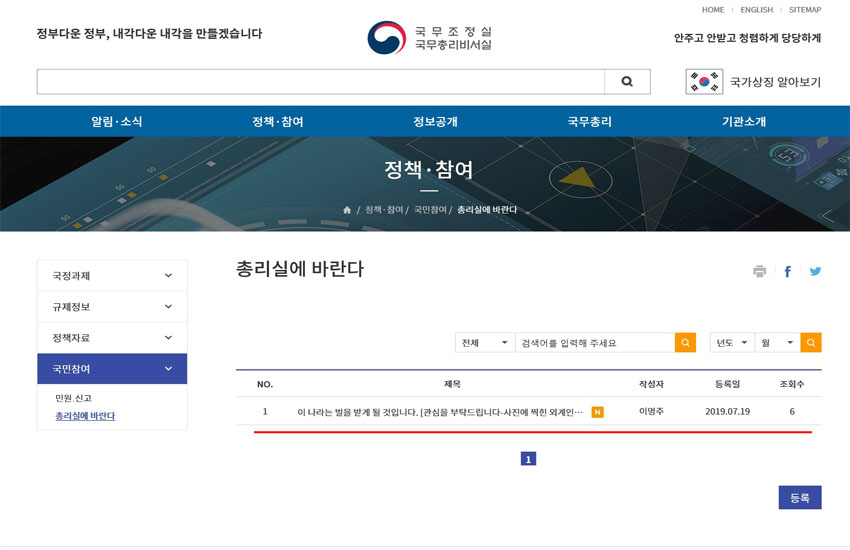Expand the 국정과제 sidebar section
This screenshot has width=850, height=550.
tap(112, 276)
